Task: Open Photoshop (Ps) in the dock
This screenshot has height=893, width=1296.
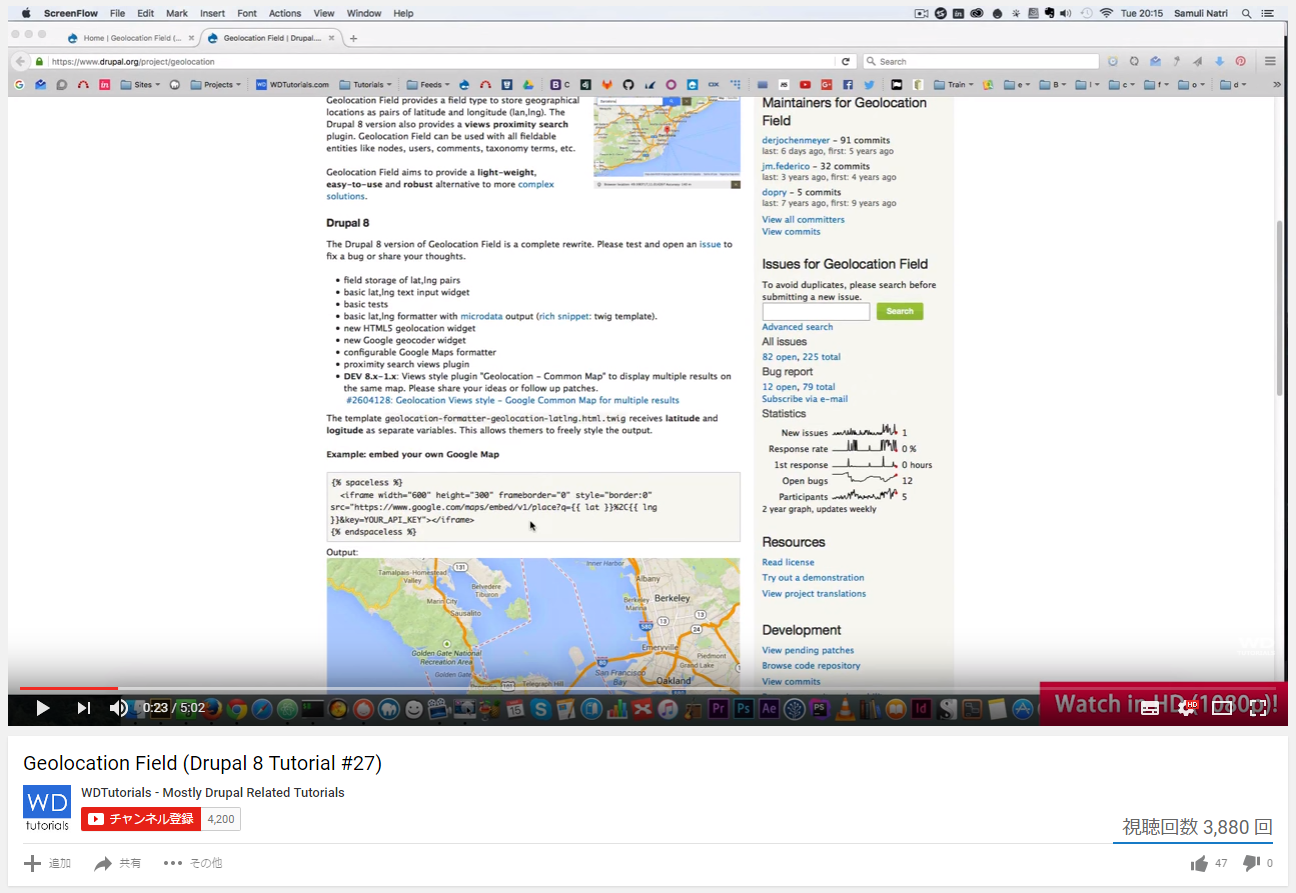Action: [743, 709]
